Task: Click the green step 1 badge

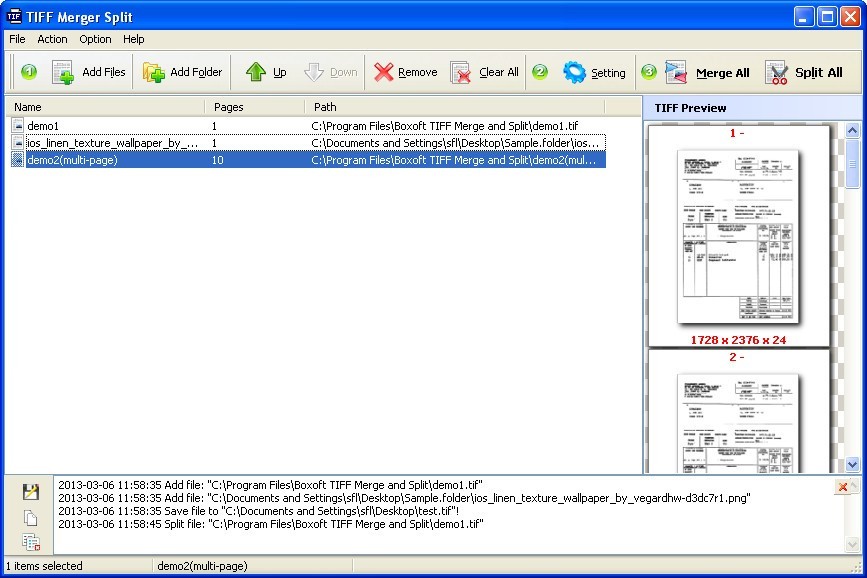Action: point(29,71)
